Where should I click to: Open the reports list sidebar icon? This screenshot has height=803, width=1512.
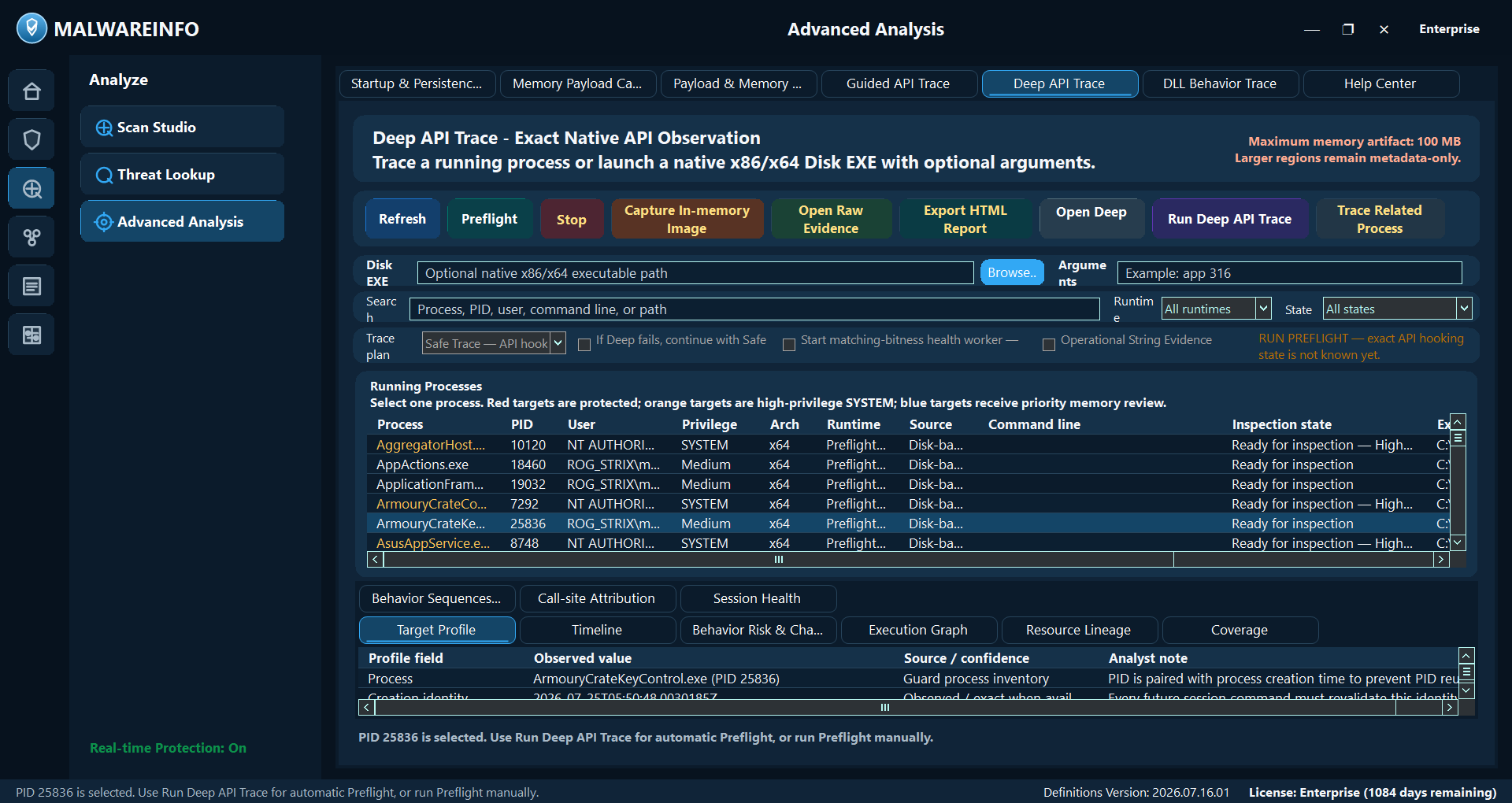click(31, 286)
